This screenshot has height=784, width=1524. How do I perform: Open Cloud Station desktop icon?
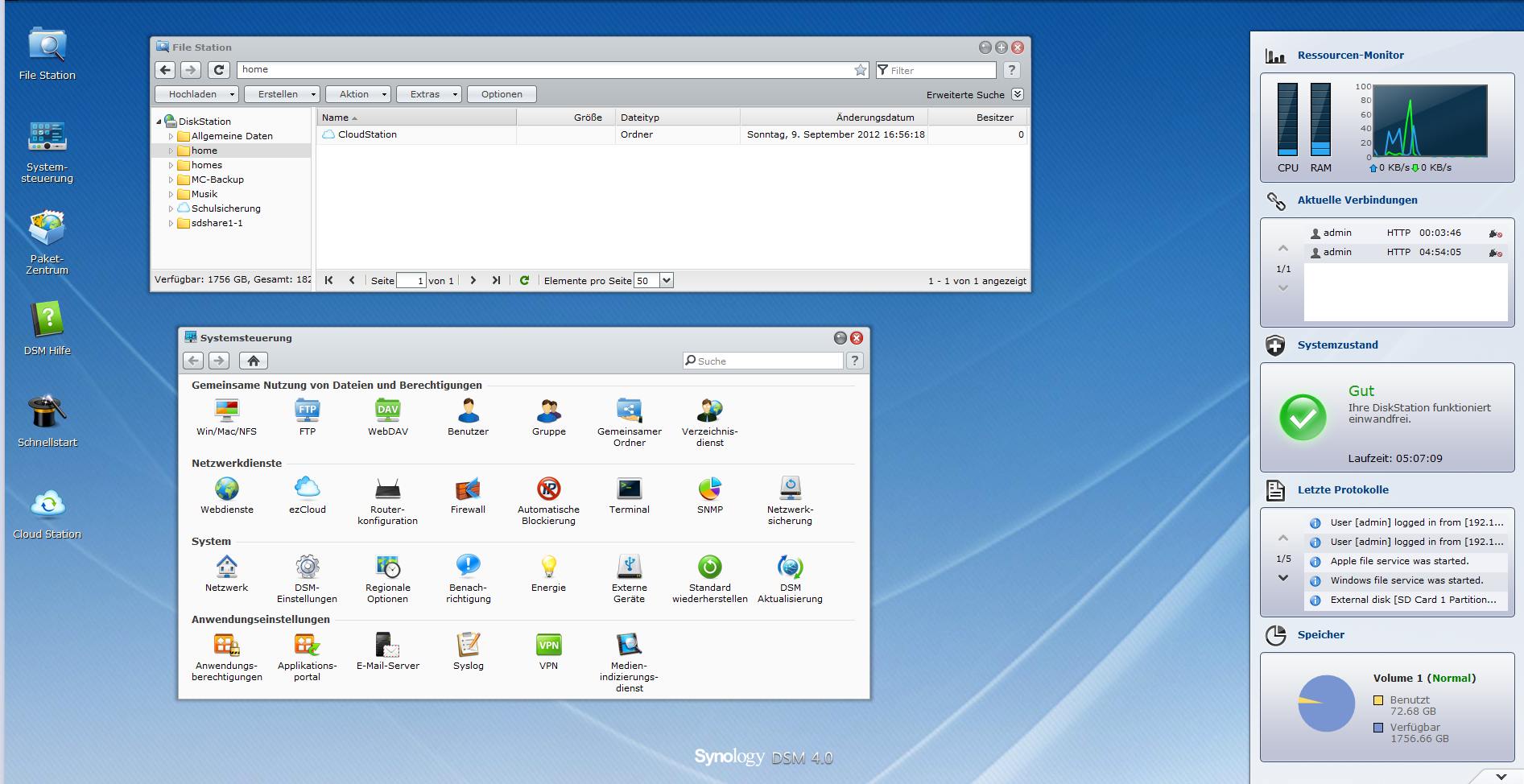click(x=47, y=505)
